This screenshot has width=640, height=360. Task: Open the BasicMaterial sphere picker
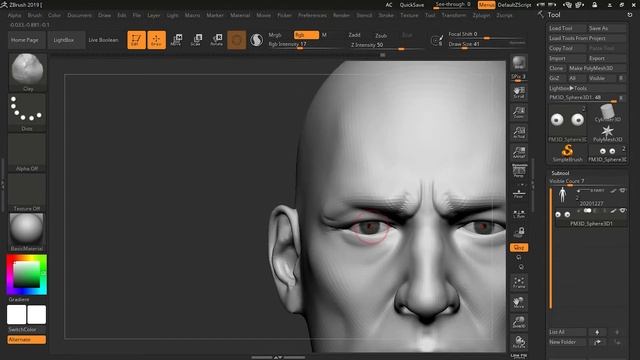pos(27,232)
